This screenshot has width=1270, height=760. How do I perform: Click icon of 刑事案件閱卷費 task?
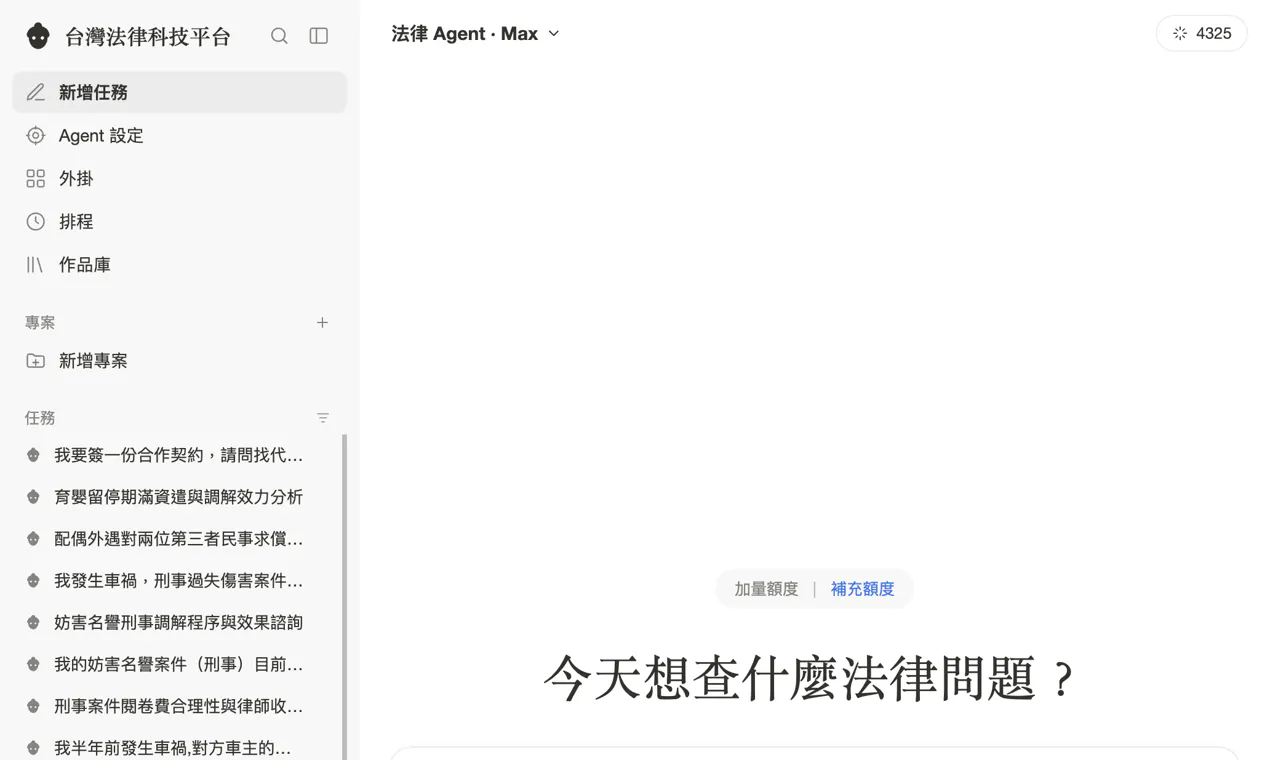point(33,706)
